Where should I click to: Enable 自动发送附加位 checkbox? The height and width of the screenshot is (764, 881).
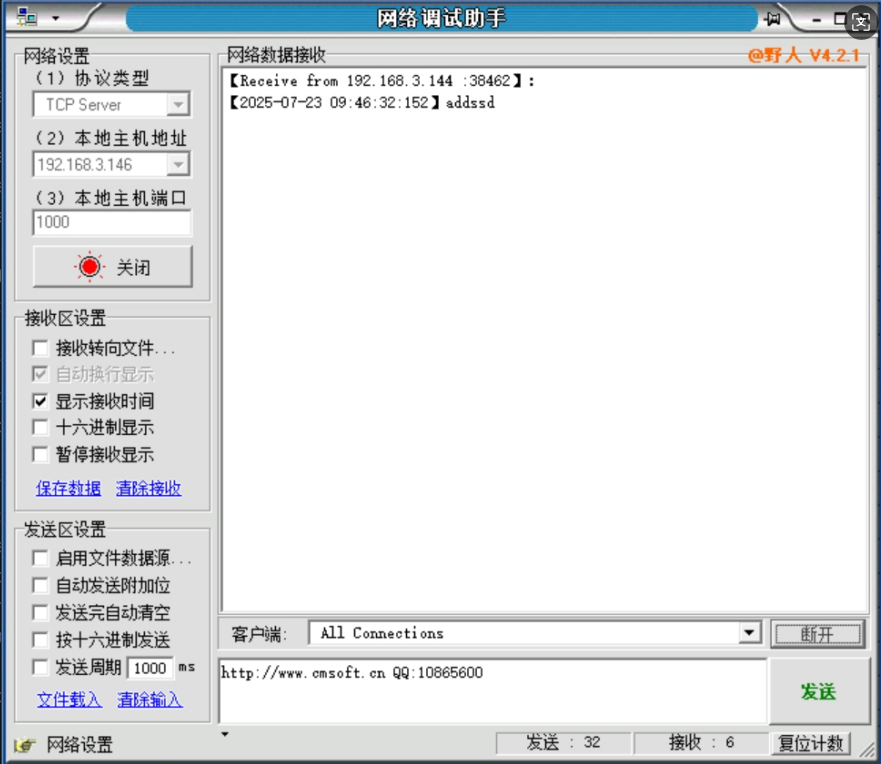[x=40, y=585]
